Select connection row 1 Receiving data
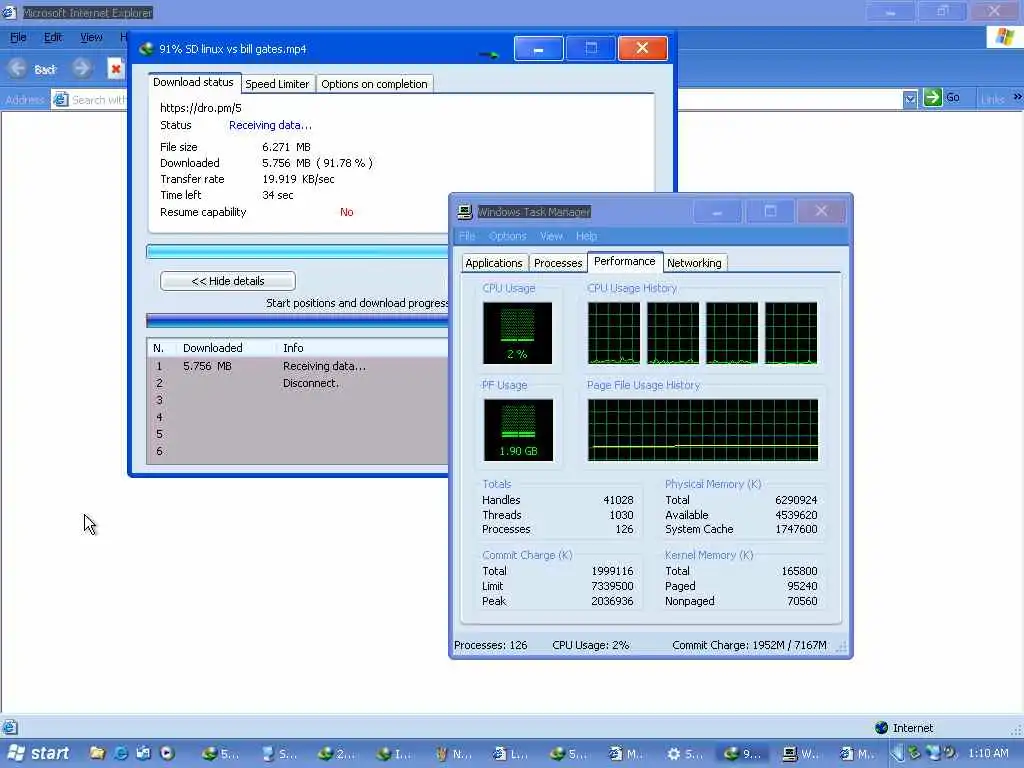This screenshot has height=768, width=1024. pyautogui.click(x=298, y=366)
